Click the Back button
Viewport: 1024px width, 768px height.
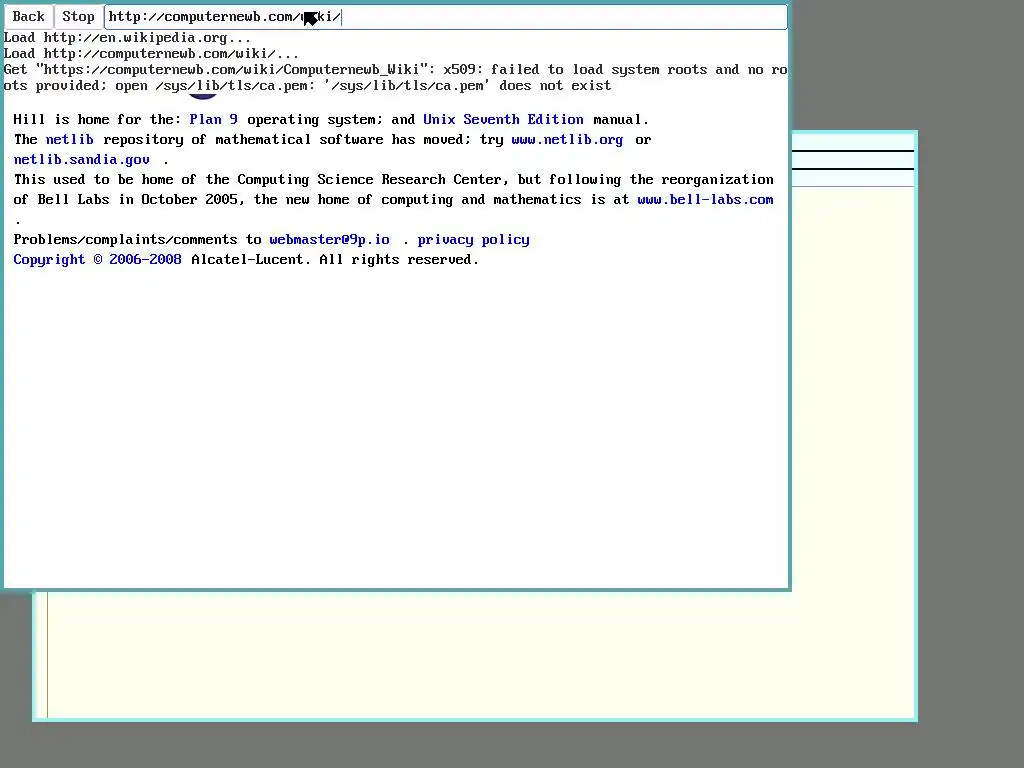point(28,17)
